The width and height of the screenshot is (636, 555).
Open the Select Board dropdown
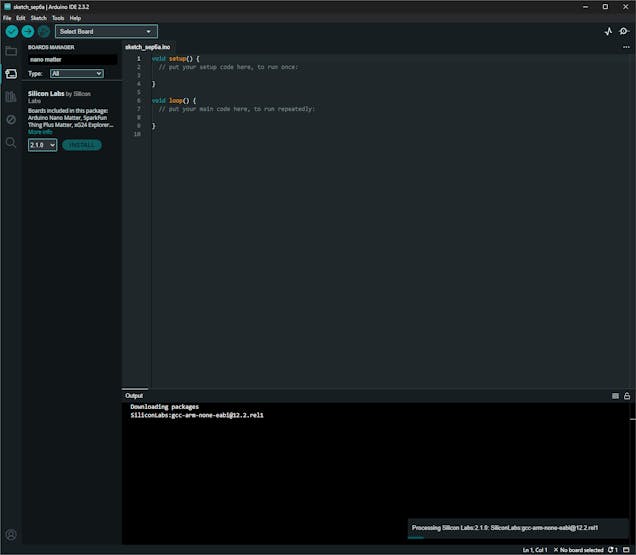point(107,31)
